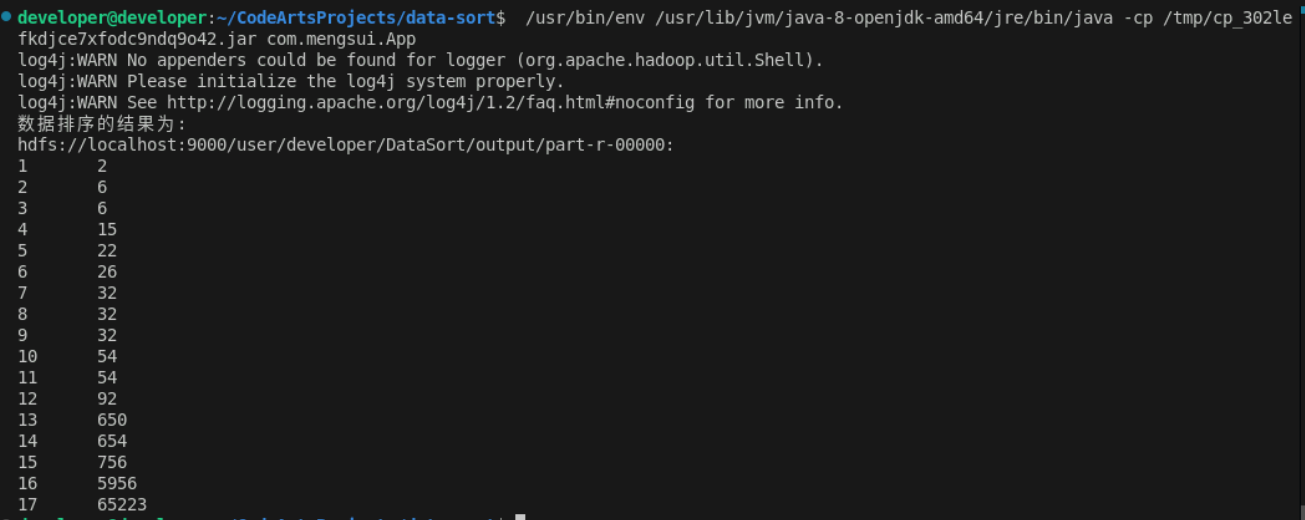Click rank number 5 beside value 22
The image size is (1305, 520).
[x=22, y=251]
